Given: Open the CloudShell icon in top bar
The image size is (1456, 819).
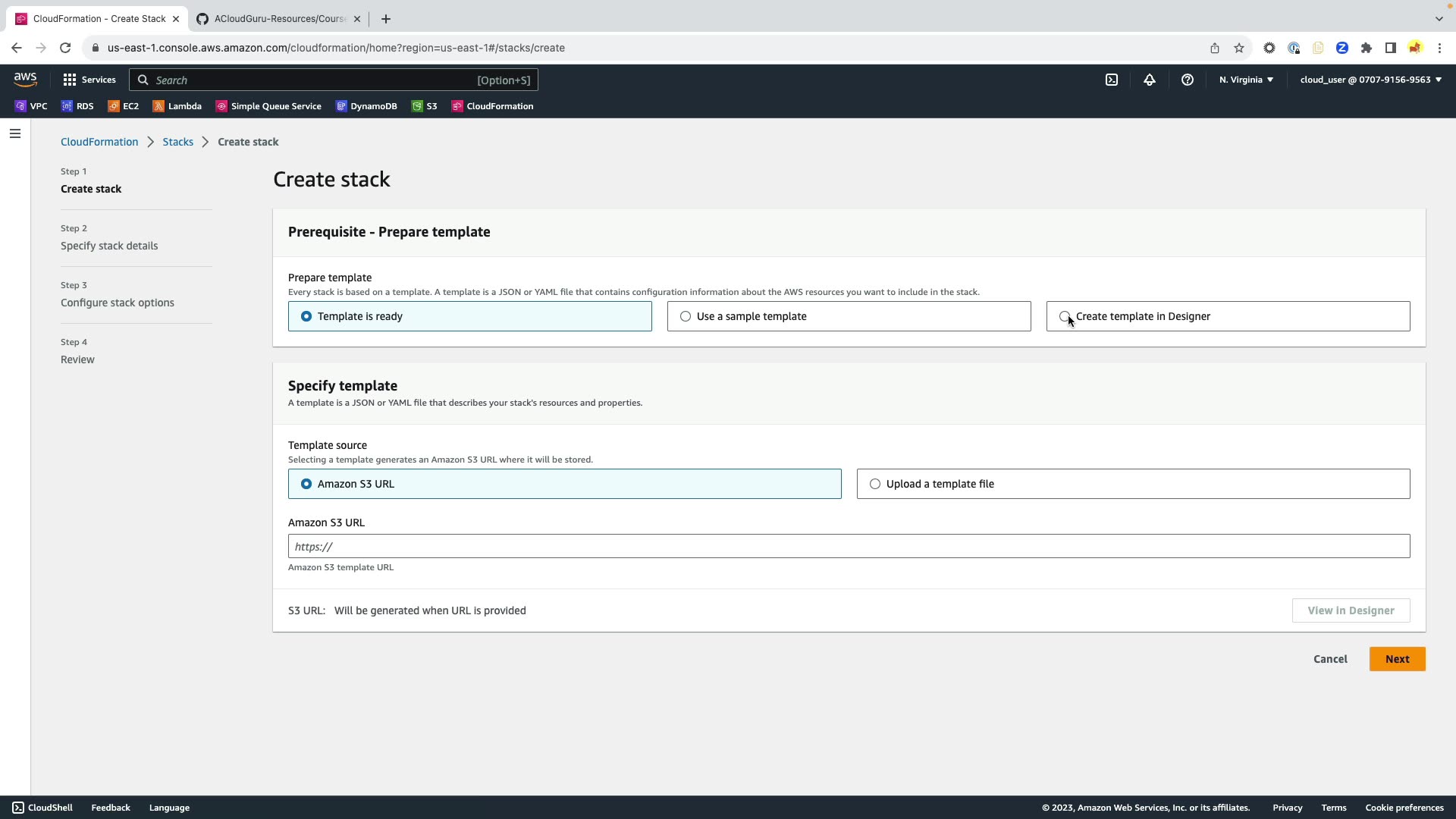Looking at the screenshot, I should [x=1111, y=80].
